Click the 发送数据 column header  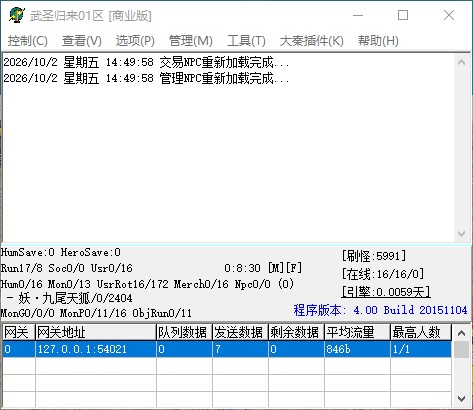click(x=240, y=332)
